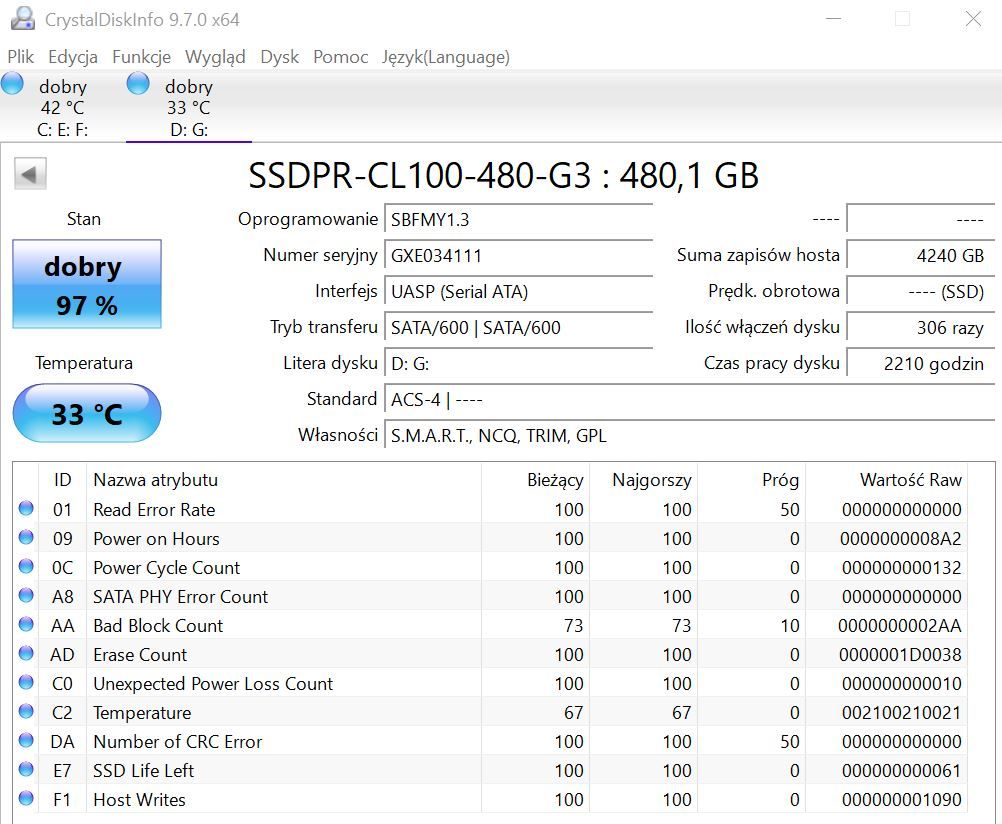Click status orb for Number of CRC Error
Image resolution: width=1002 pixels, height=824 pixels.
pos(26,740)
